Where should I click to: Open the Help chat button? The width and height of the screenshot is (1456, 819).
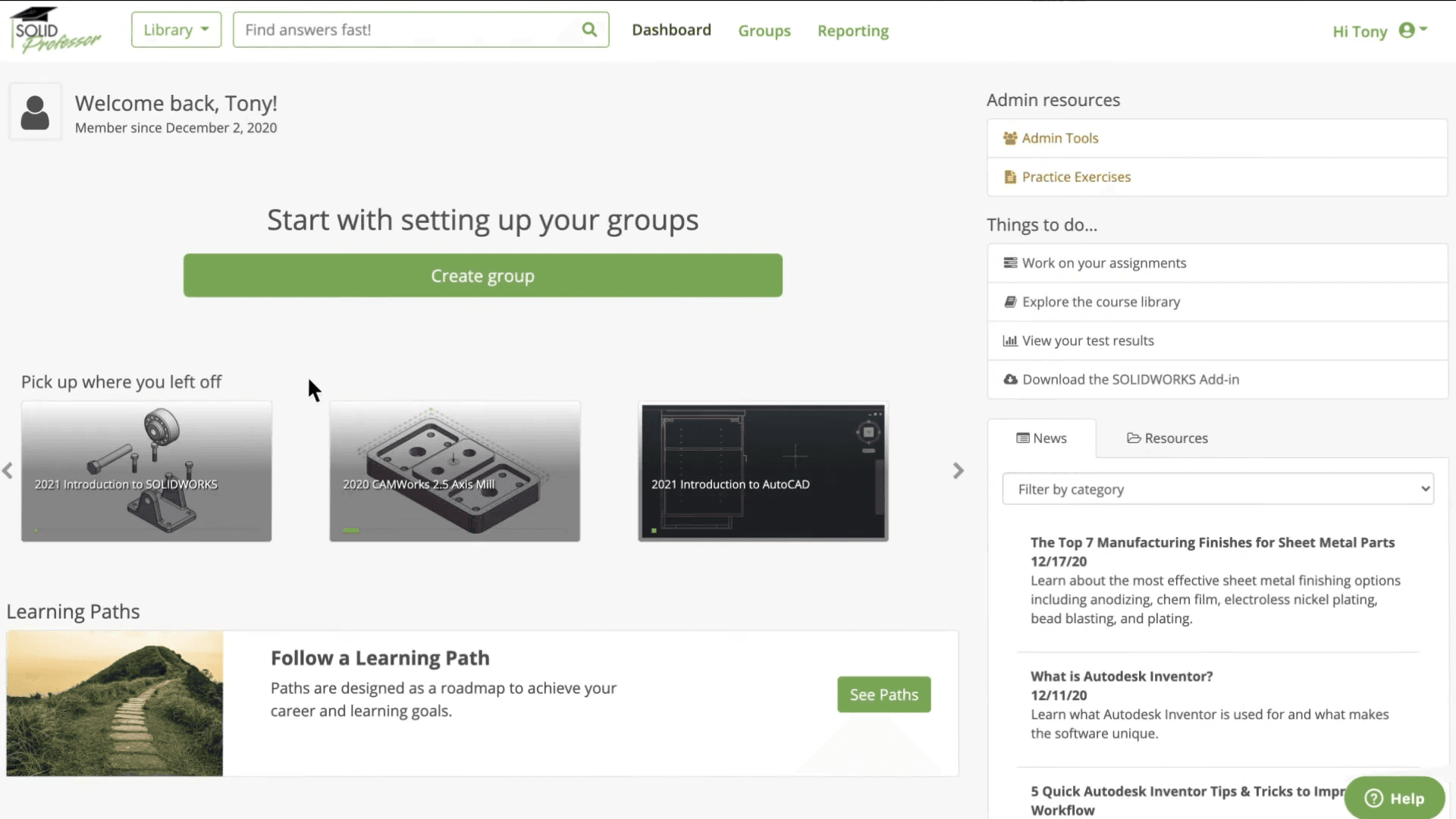(x=1394, y=798)
